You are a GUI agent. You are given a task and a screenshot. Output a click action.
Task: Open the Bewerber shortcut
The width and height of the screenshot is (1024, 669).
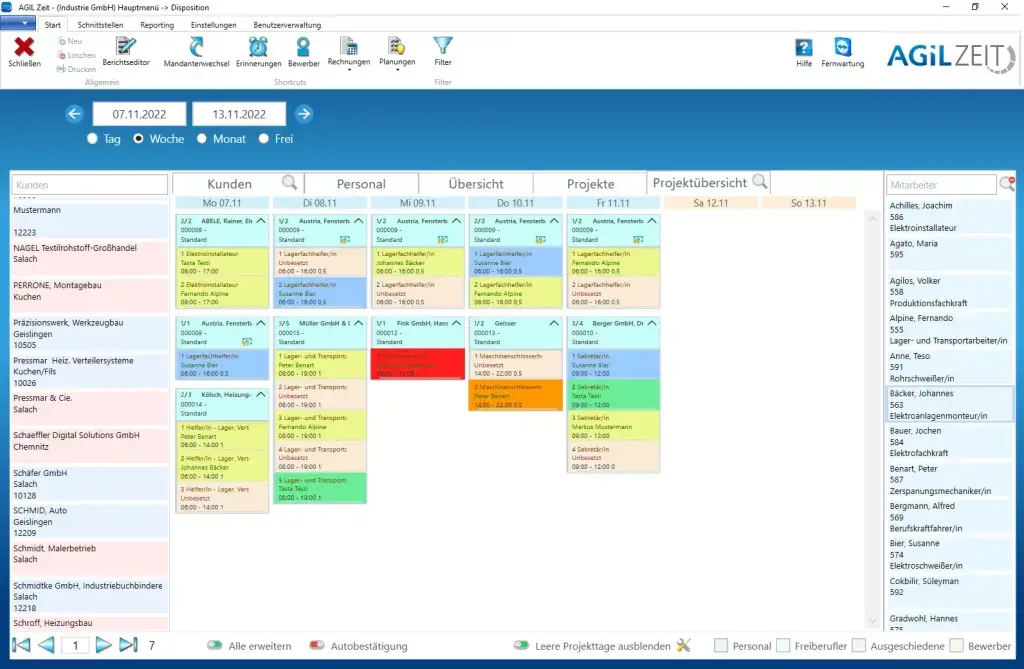point(303,46)
